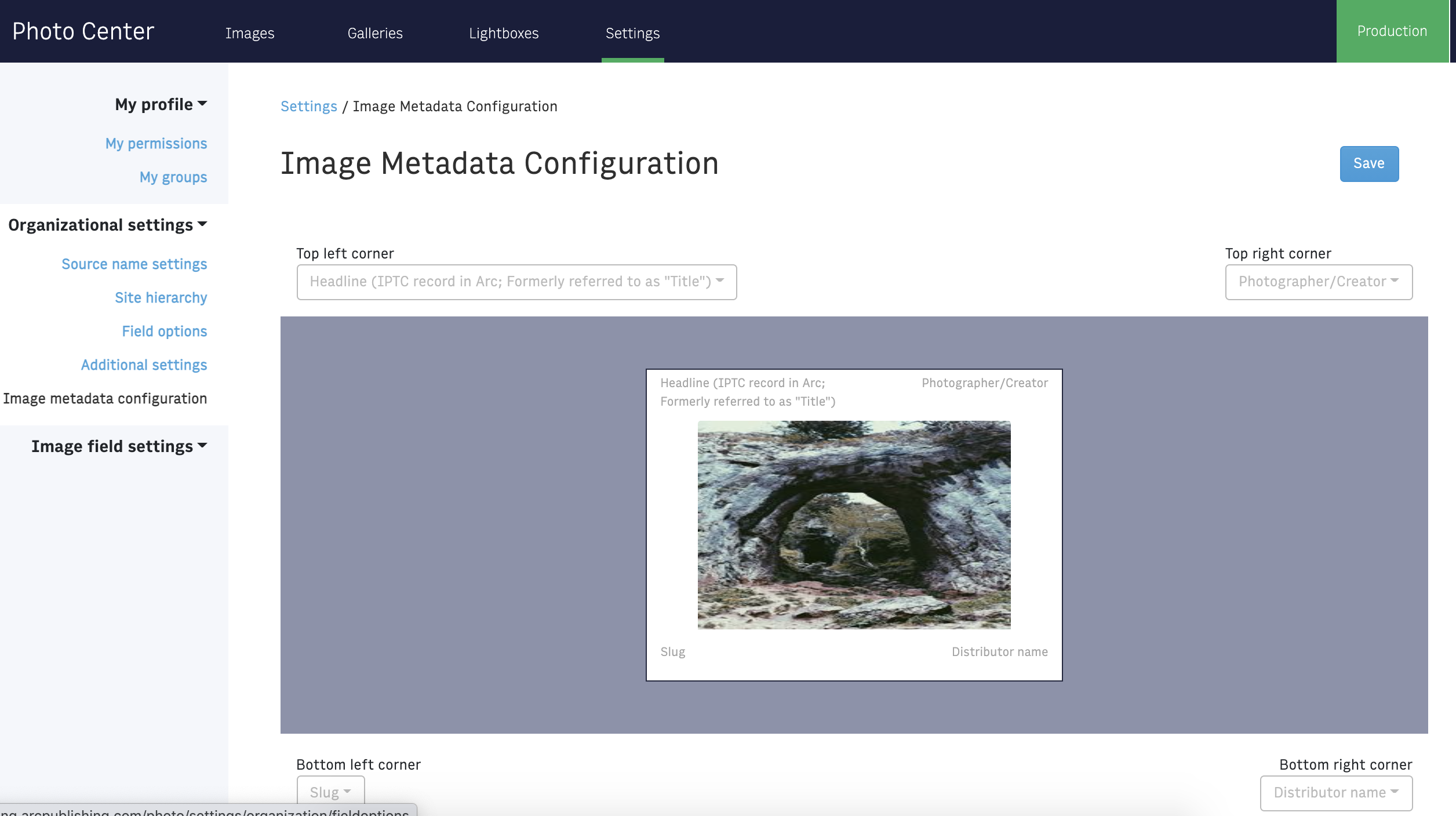Click the rock arch preview image
1456x816 pixels.
(854, 524)
